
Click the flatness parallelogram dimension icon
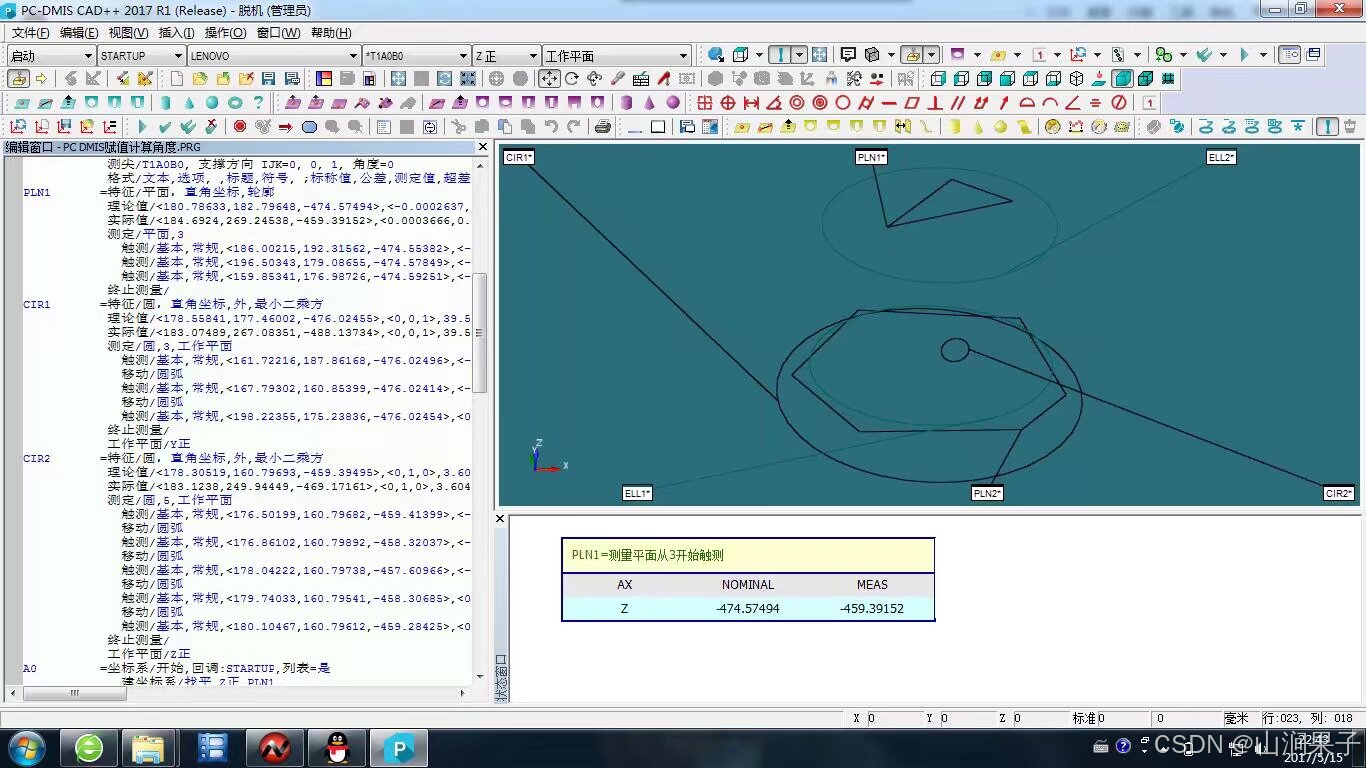912,102
